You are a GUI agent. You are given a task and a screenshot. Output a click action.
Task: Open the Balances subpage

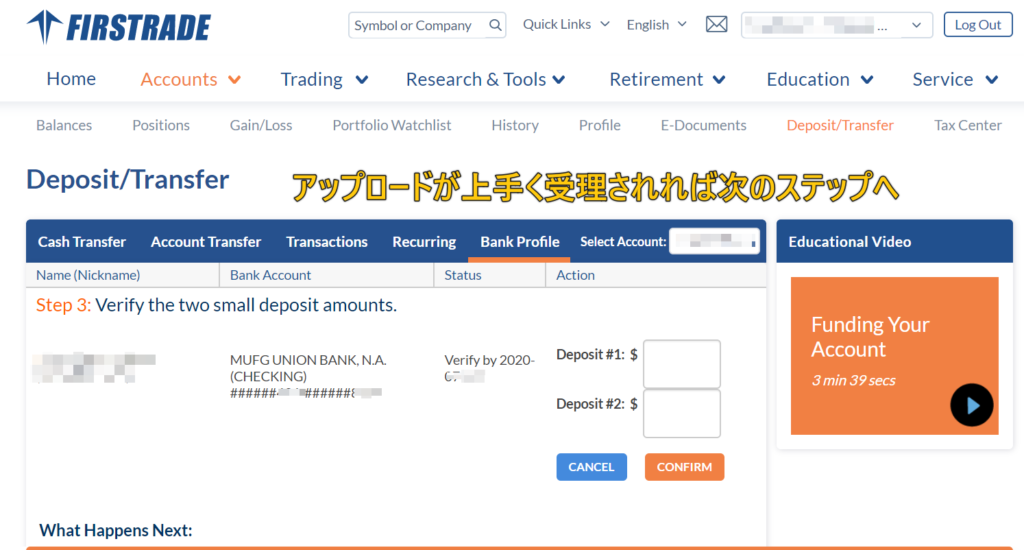click(64, 125)
